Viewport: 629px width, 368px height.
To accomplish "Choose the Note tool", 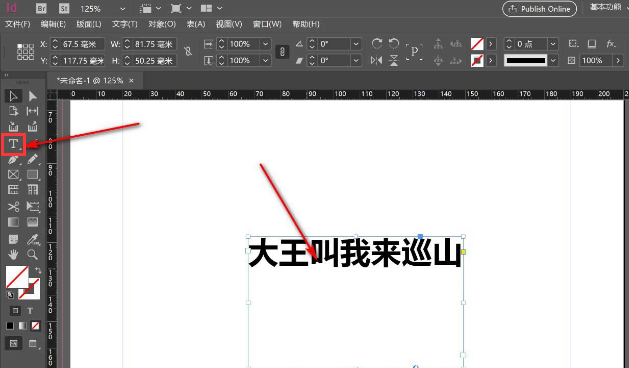I will click(13, 240).
